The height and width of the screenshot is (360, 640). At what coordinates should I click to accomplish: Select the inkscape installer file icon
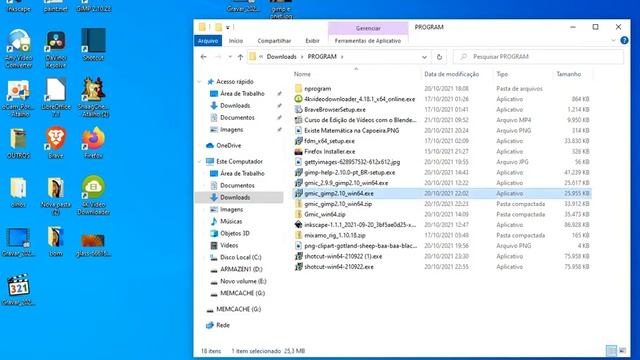[x=298, y=224]
